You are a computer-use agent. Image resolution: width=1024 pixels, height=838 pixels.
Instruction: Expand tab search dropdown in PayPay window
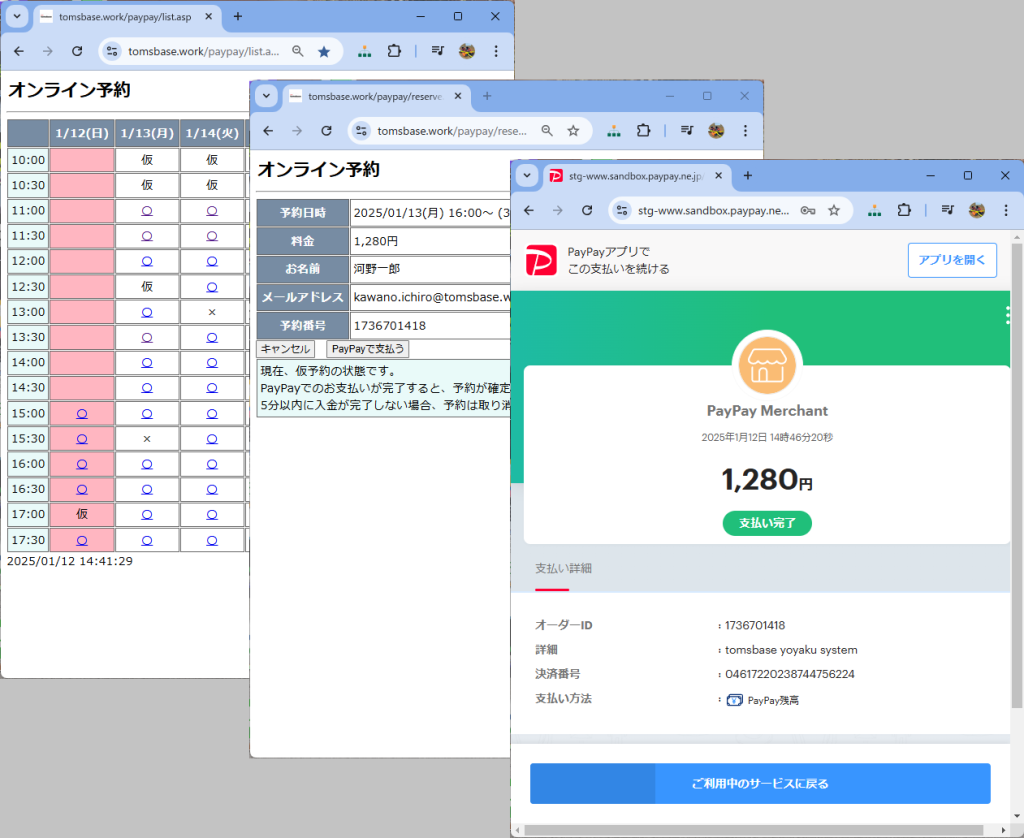coord(527,176)
